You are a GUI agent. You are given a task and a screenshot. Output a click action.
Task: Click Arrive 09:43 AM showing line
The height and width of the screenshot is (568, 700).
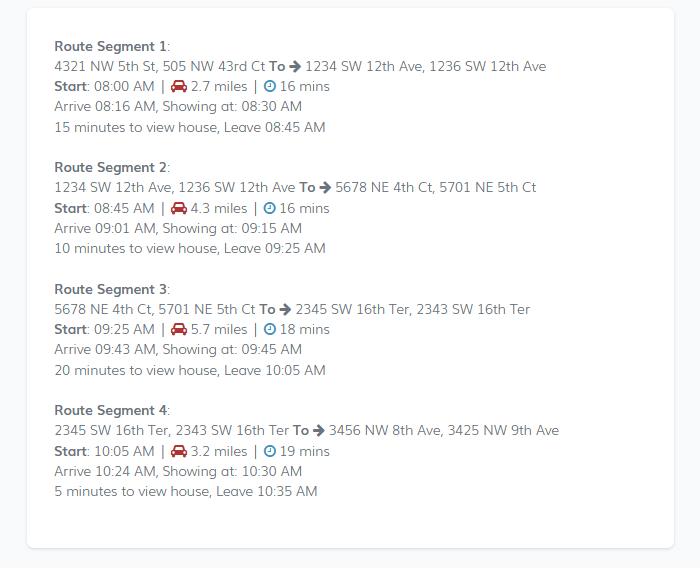pos(178,349)
